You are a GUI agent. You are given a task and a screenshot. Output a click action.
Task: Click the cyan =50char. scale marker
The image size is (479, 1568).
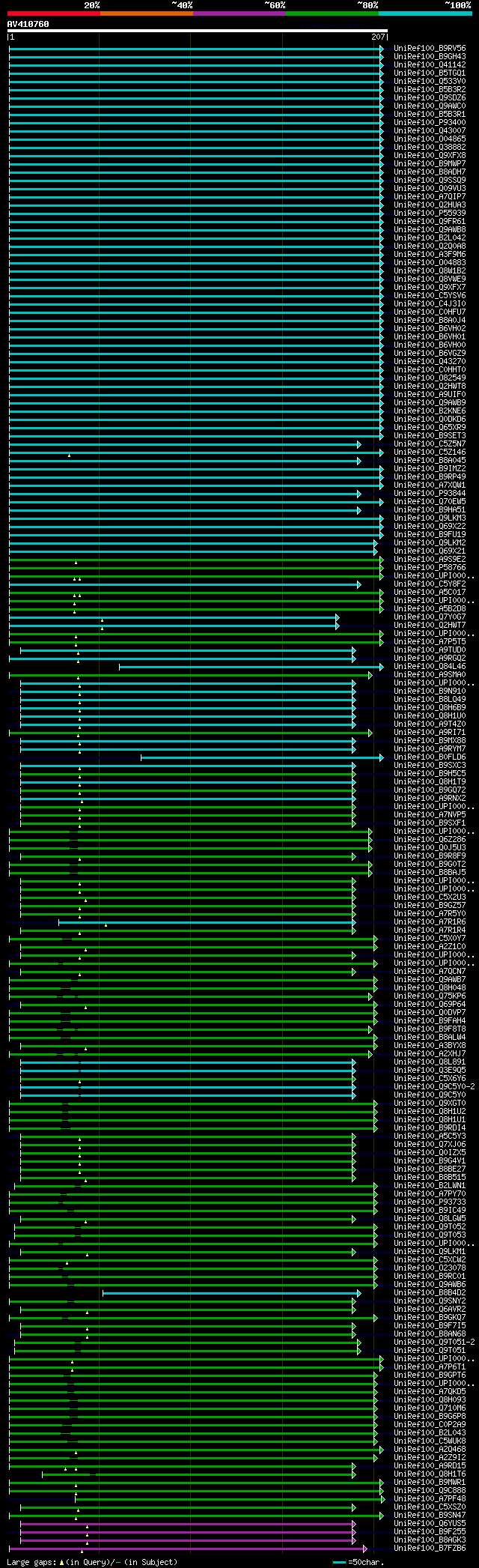(x=339, y=1562)
